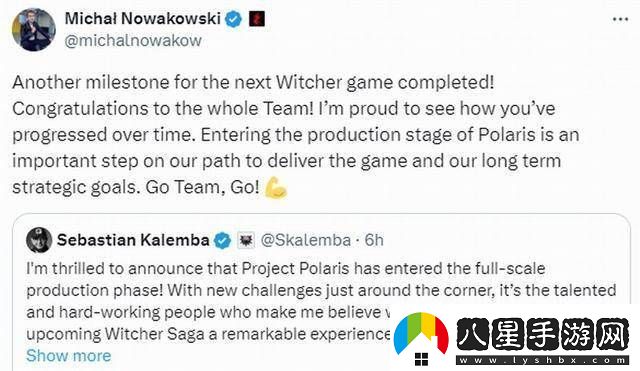Click the www.lyshbx.com watermark URL
This screenshot has height=371, width=640.
pos(543,360)
